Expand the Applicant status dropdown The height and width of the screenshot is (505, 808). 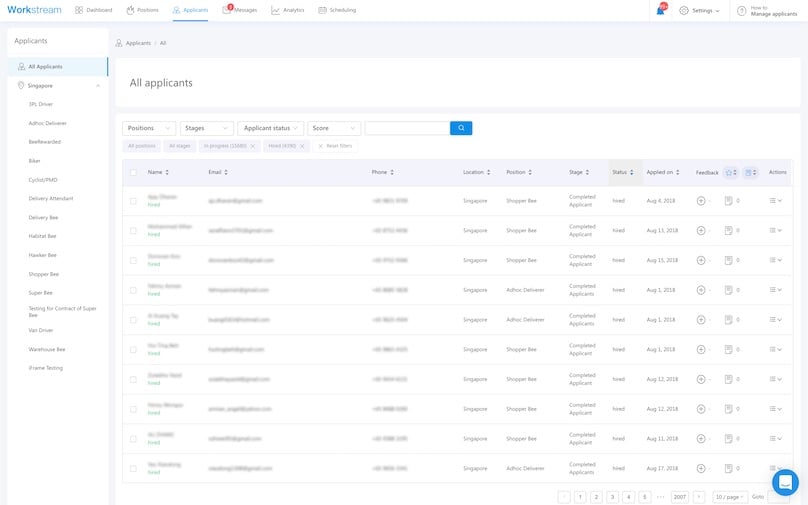pyautogui.click(x=270, y=128)
